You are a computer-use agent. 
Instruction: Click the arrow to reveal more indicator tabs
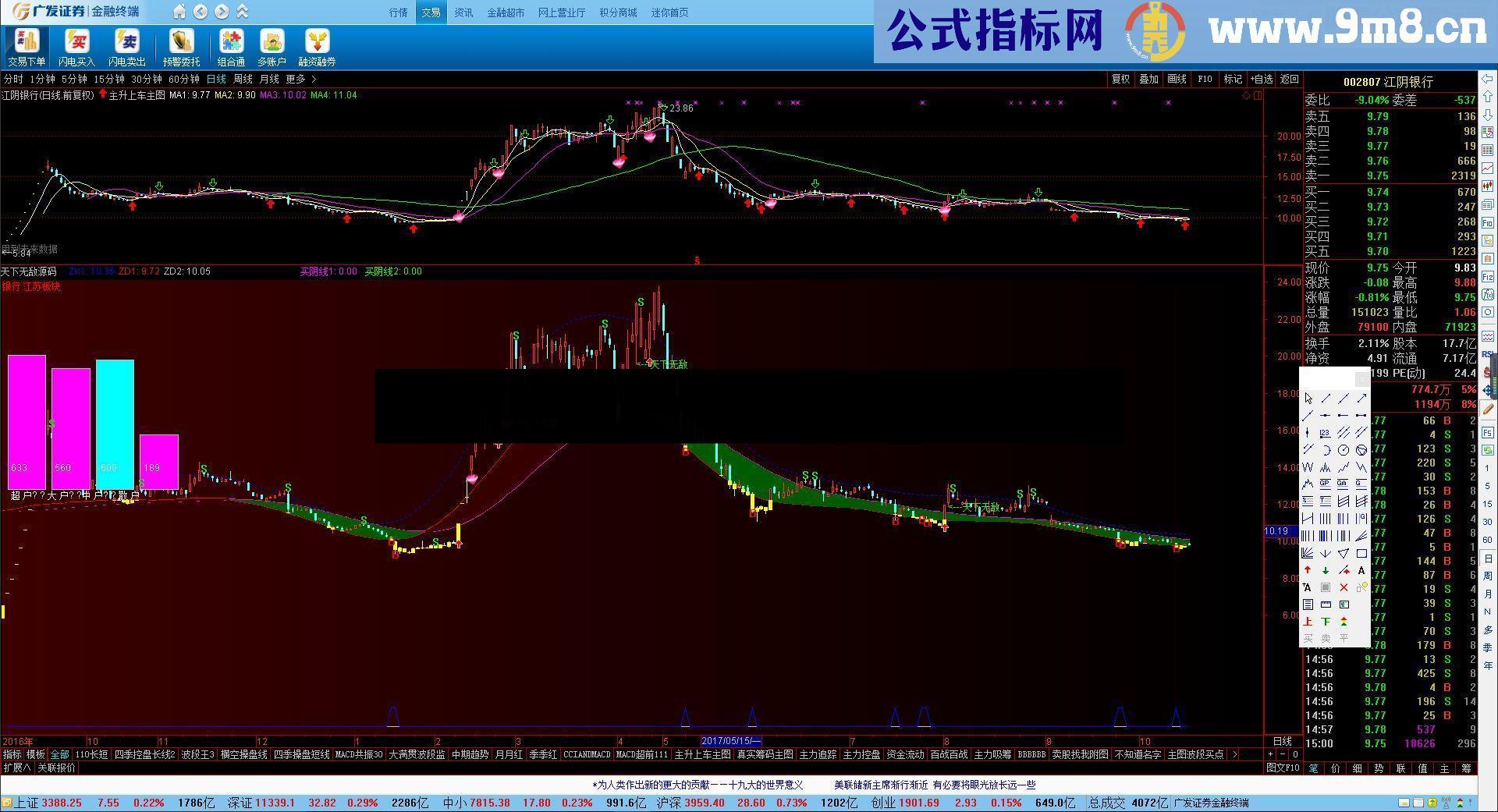click(1235, 754)
